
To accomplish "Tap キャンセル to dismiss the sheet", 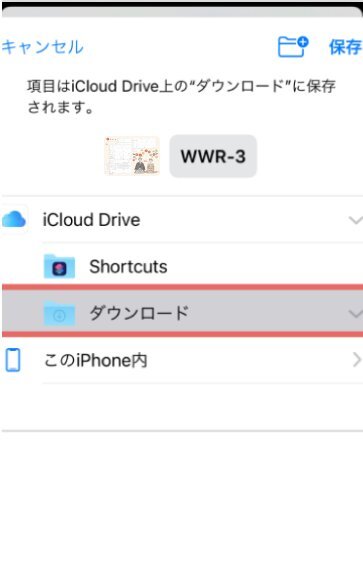I will click(x=43, y=47).
